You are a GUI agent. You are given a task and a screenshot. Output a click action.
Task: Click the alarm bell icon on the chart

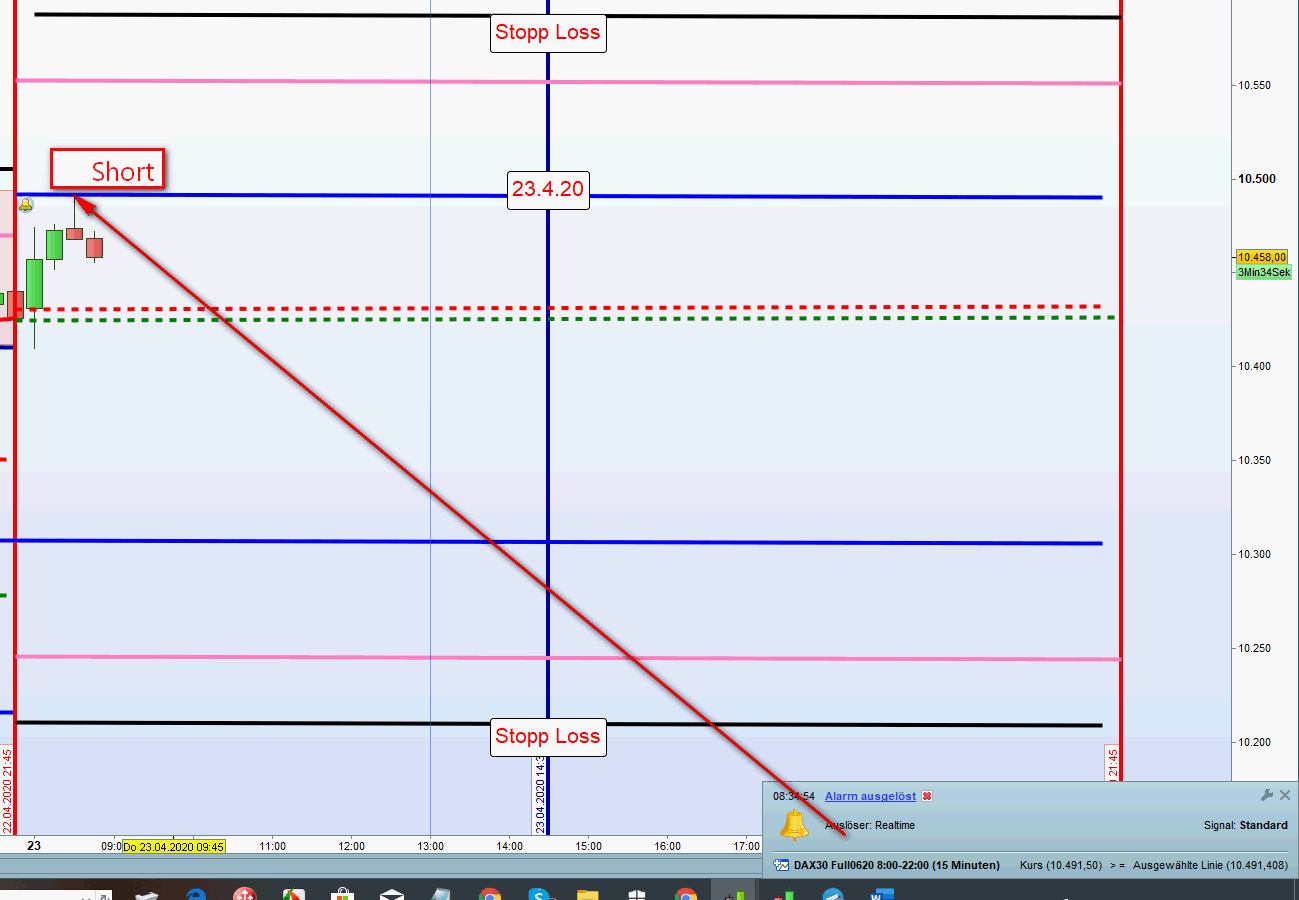(x=26, y=205)
